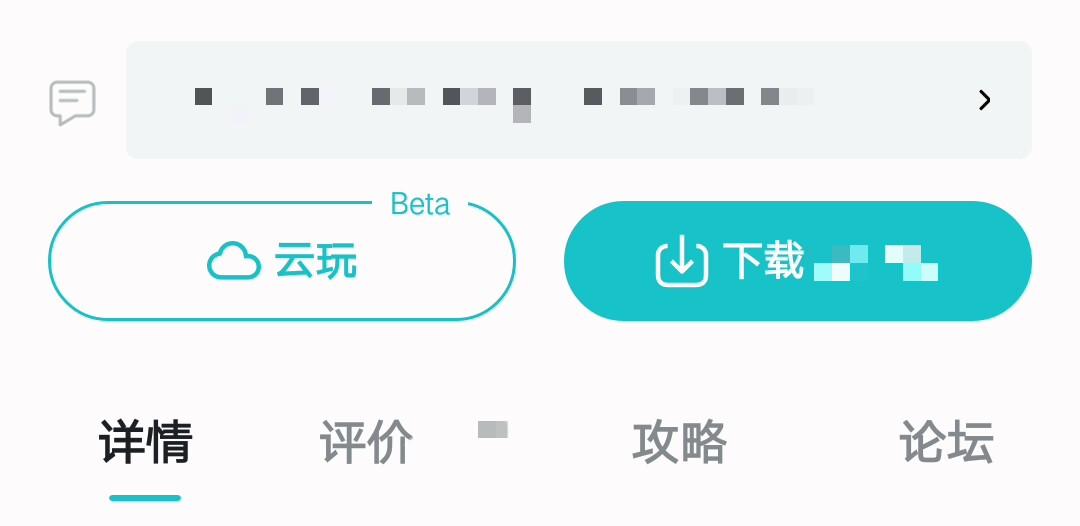Click the download arrow icon
The width and height of the screenshot is (1080, 526).
[682, 261]
